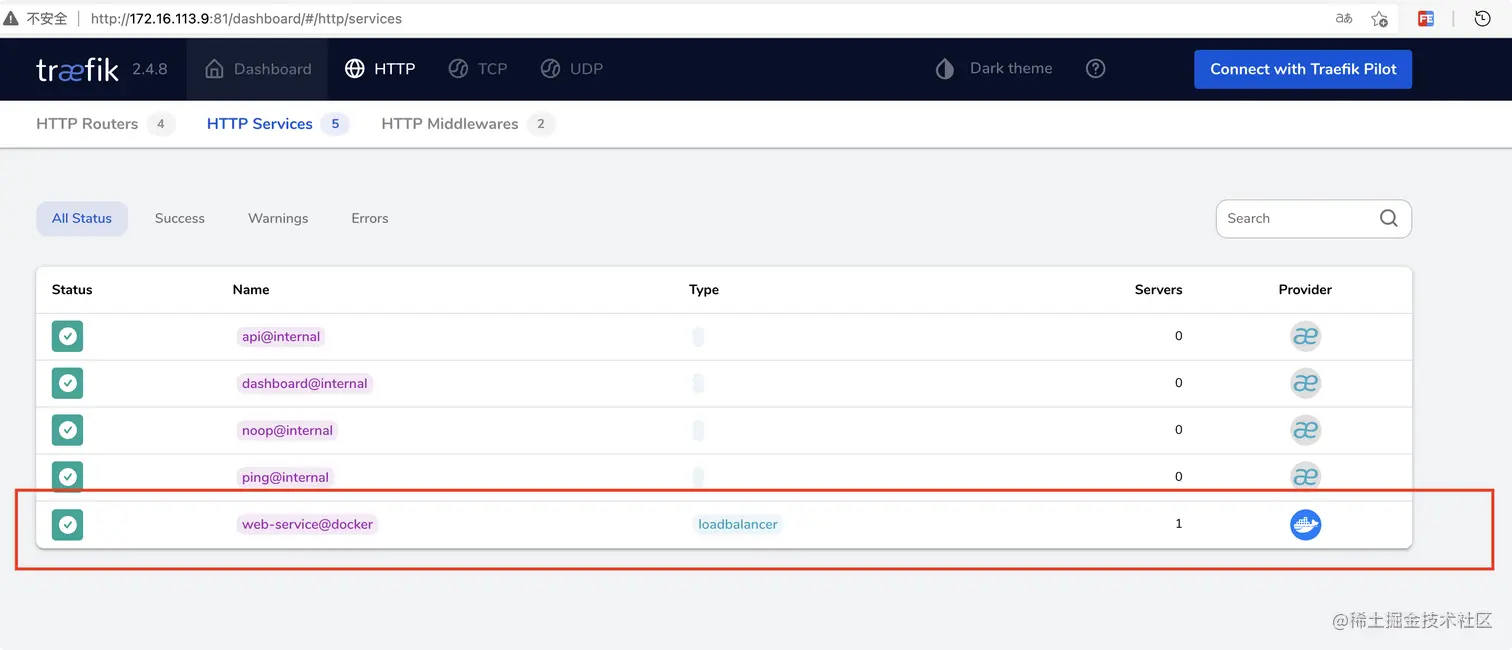Click the Name column header
This screenshot has width=1512, height=650.
[x=251, y=290]
